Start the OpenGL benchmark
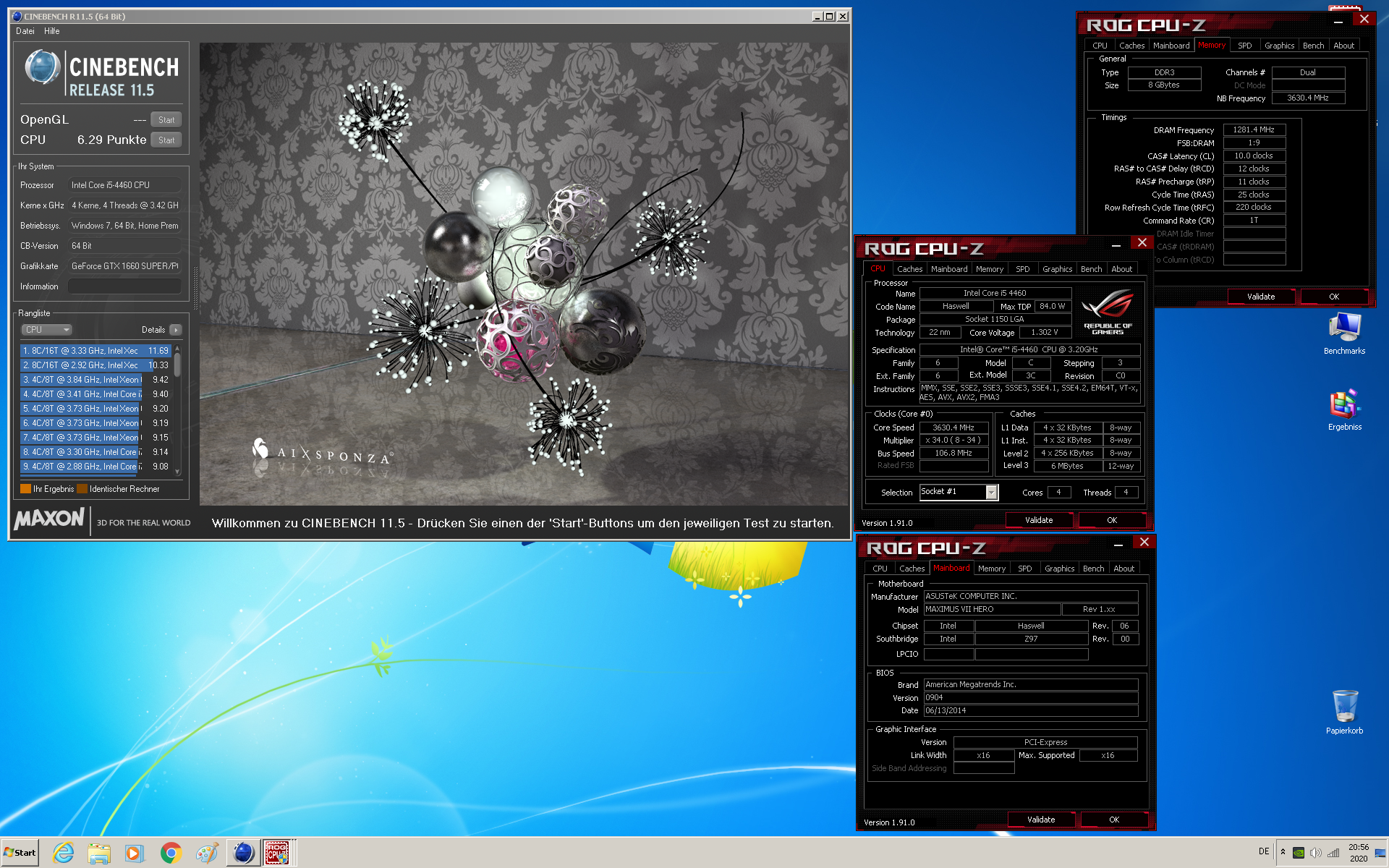This screenshot has width=1389, height=868. pos(166,120)
